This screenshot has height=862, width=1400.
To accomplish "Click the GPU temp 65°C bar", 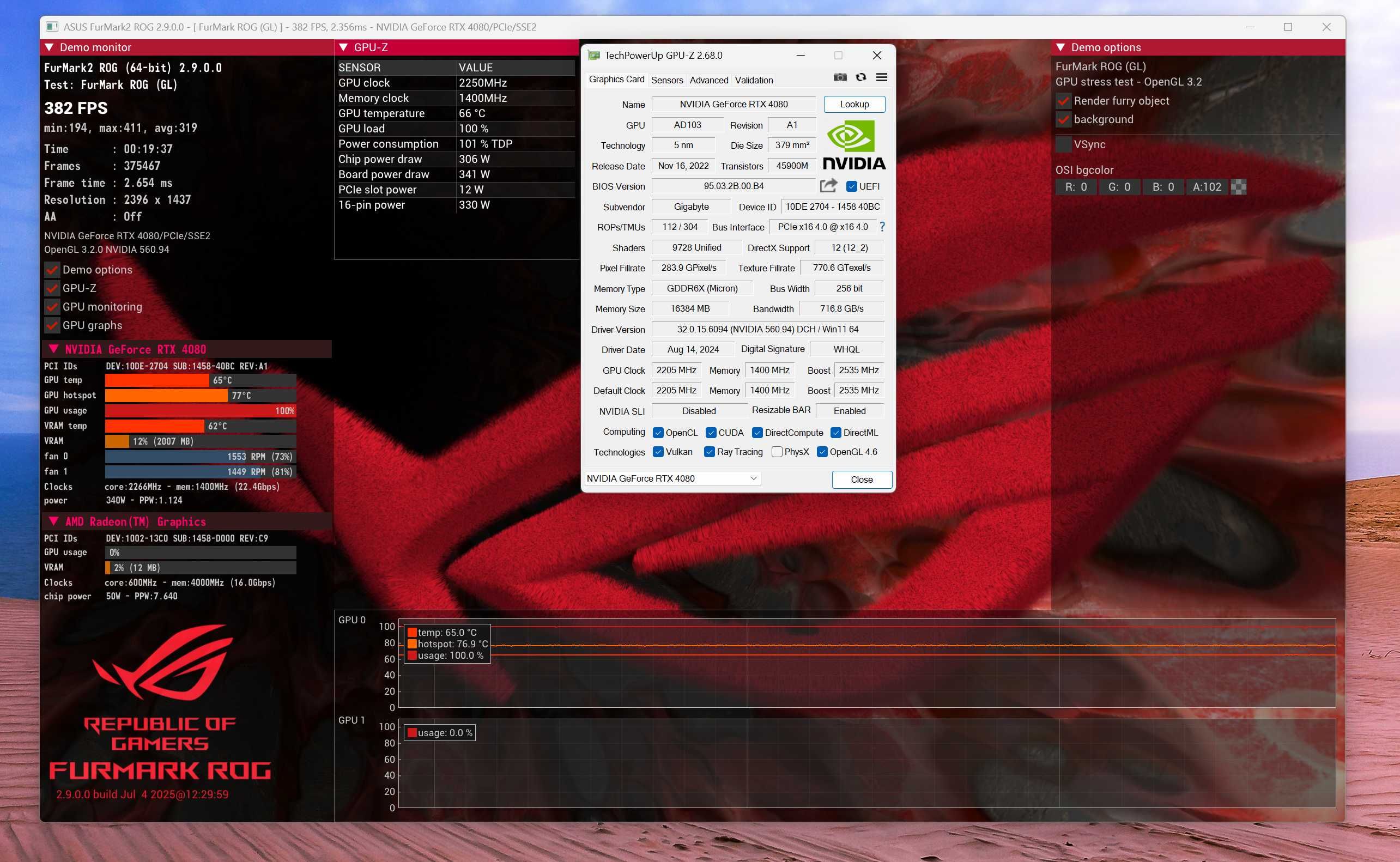I will tap(201, 380).
